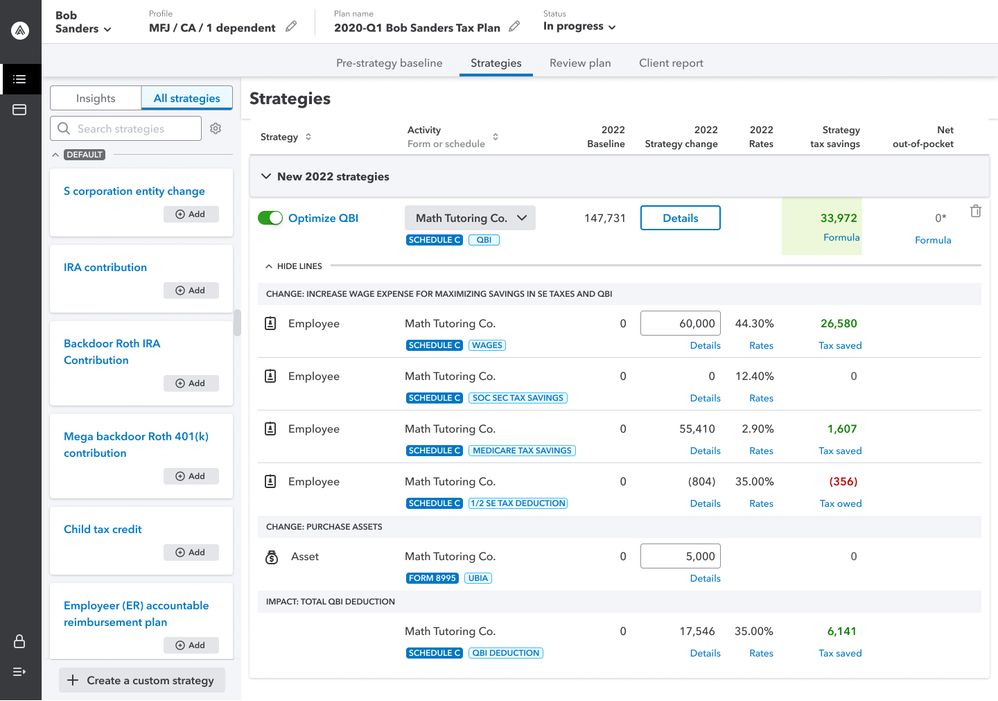998x701 pixels.
Task: Click the lock icon in the sidebar
Action: pos(20,641)
